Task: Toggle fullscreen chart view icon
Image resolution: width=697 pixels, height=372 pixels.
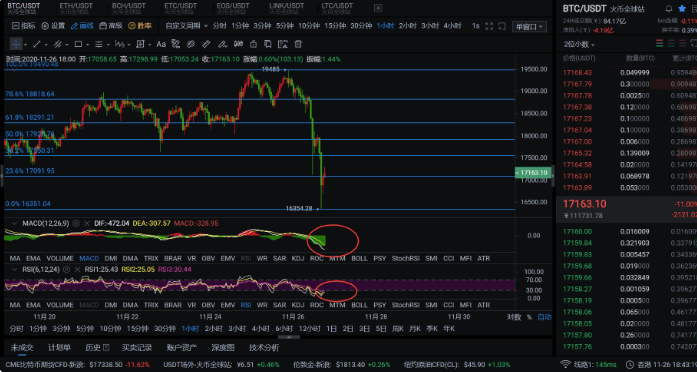Action: [489, 26]
